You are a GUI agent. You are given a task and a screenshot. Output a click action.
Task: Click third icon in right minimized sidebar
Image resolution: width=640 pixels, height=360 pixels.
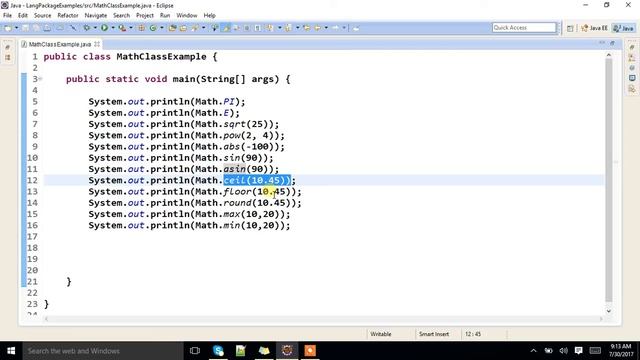pos(632,68)
